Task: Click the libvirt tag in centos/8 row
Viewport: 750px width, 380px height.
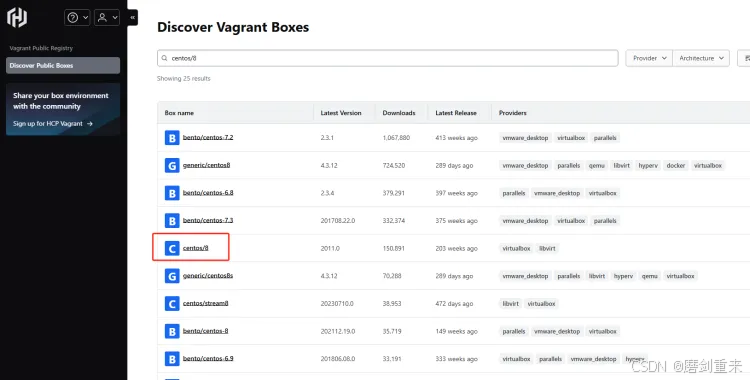Action: coord(547,248)
